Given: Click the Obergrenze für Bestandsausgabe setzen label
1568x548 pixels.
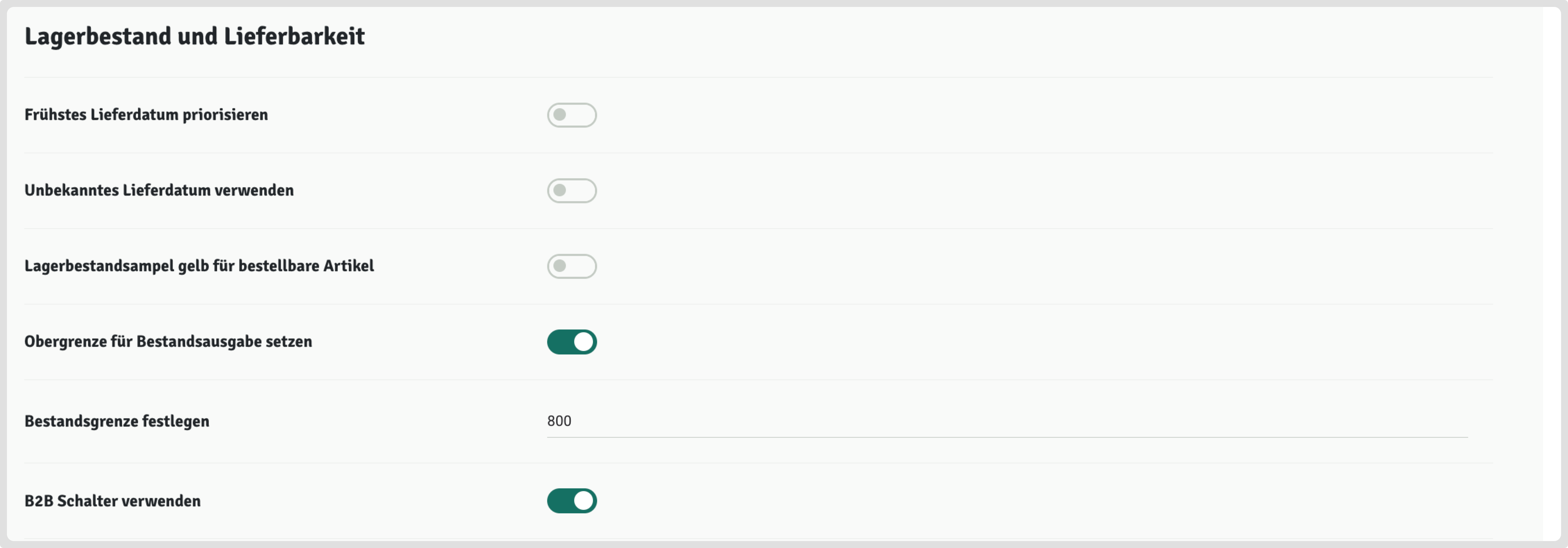Looking at the screenshot, I should pyautogui.click(x=168, y=342).
